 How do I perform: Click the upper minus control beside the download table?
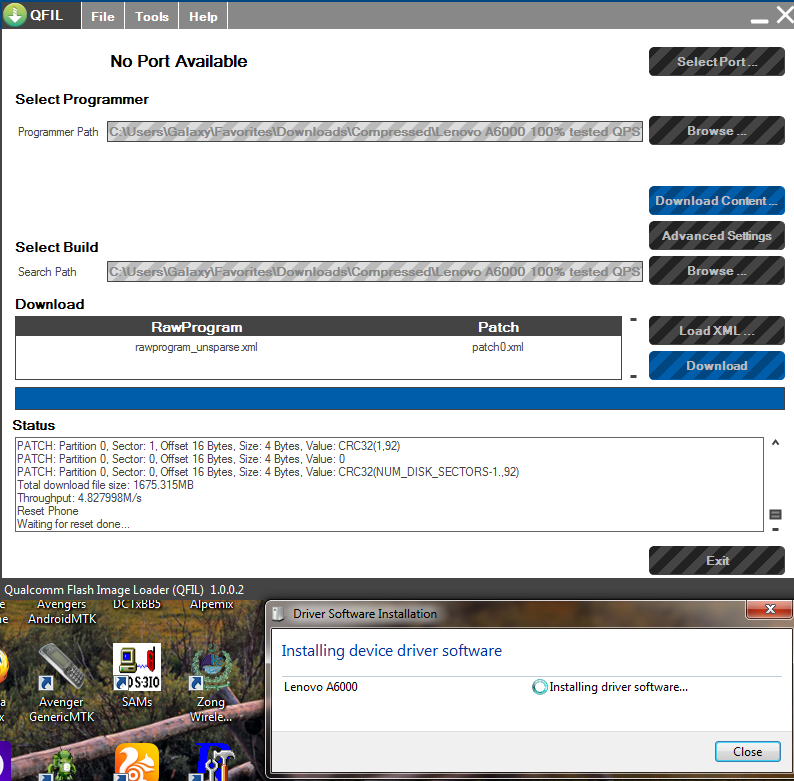coord(633,320)
